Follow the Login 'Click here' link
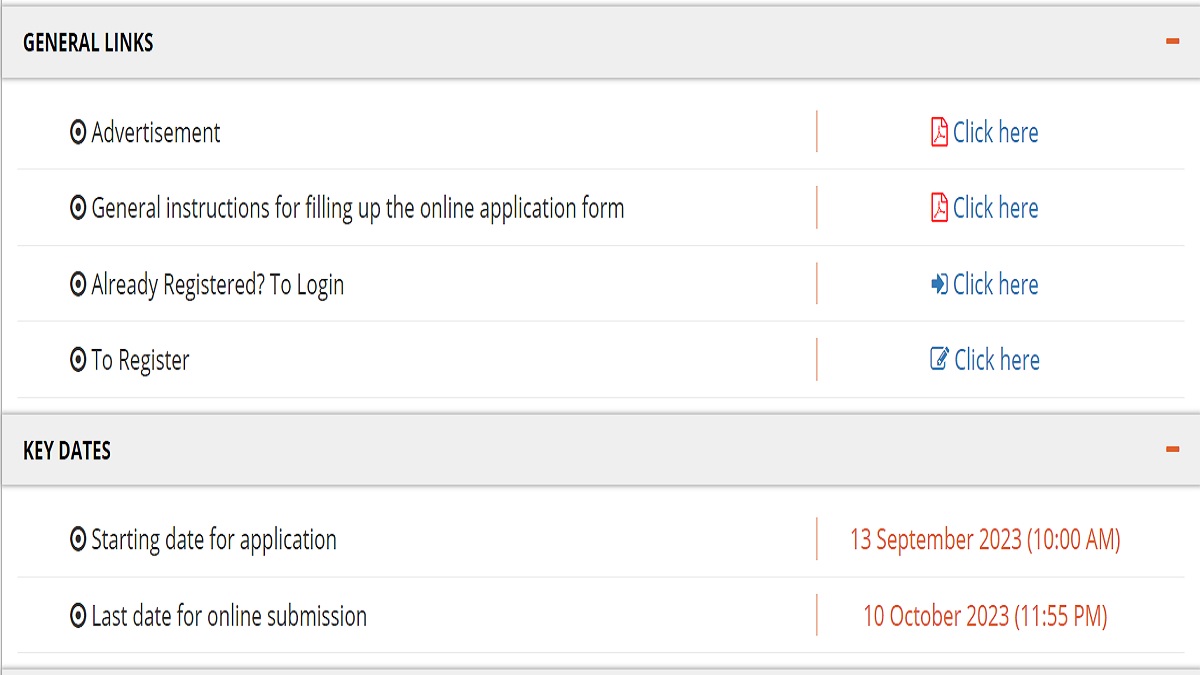 tap(995, 284)
